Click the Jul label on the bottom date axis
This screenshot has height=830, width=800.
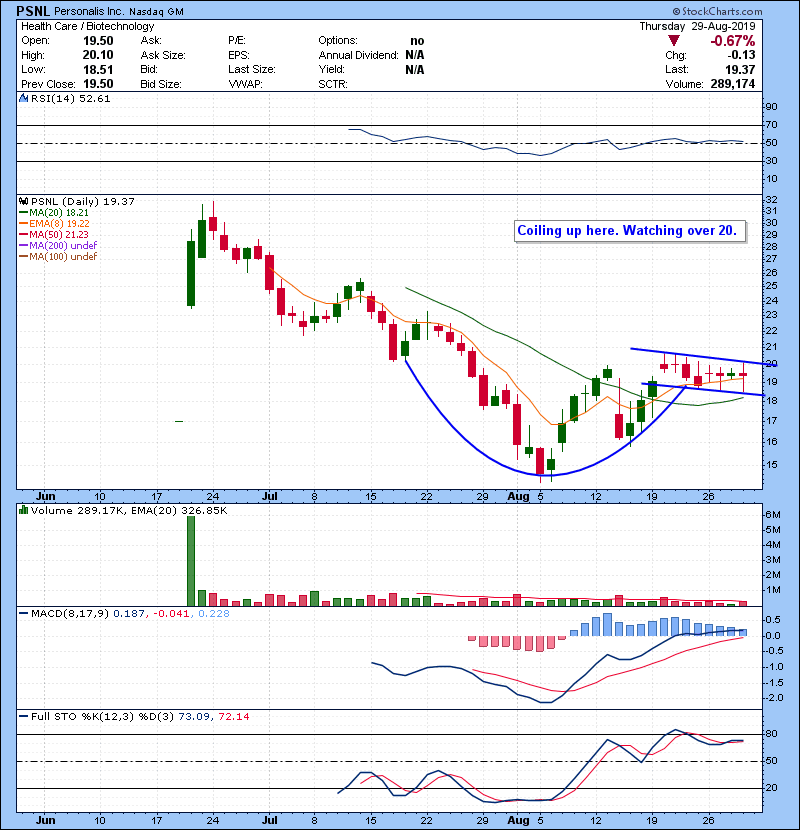pyautogui.click(x=269, y=820)
